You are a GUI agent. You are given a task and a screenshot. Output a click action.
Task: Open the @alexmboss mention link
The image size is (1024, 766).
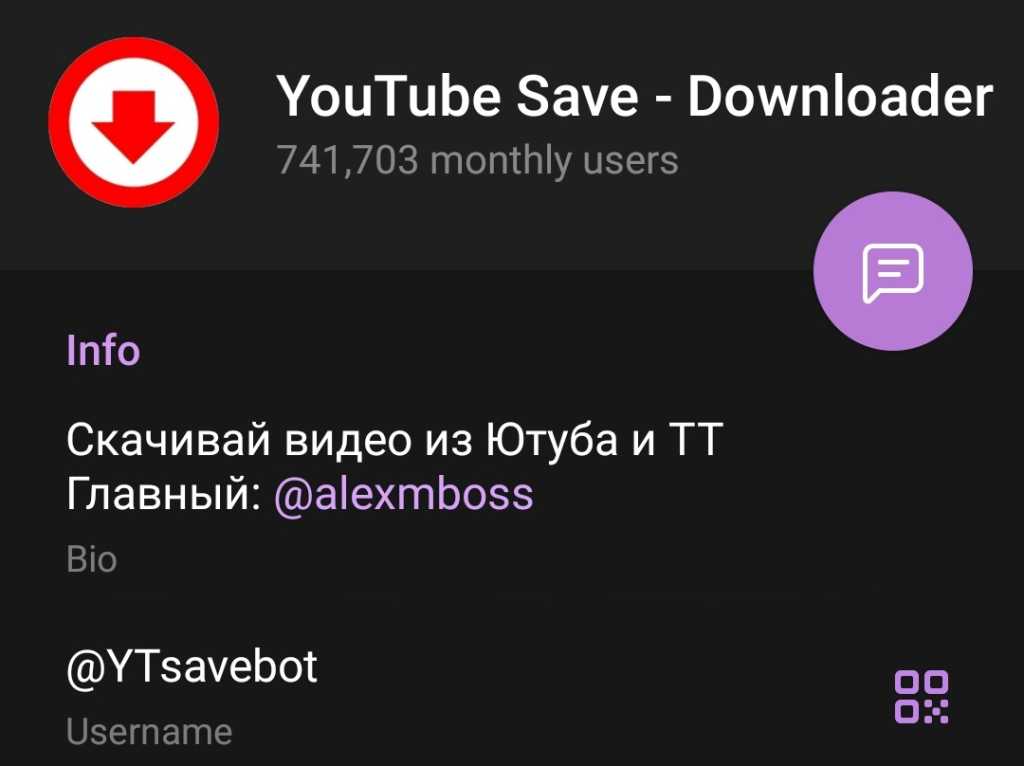click(x=404, y=493)
